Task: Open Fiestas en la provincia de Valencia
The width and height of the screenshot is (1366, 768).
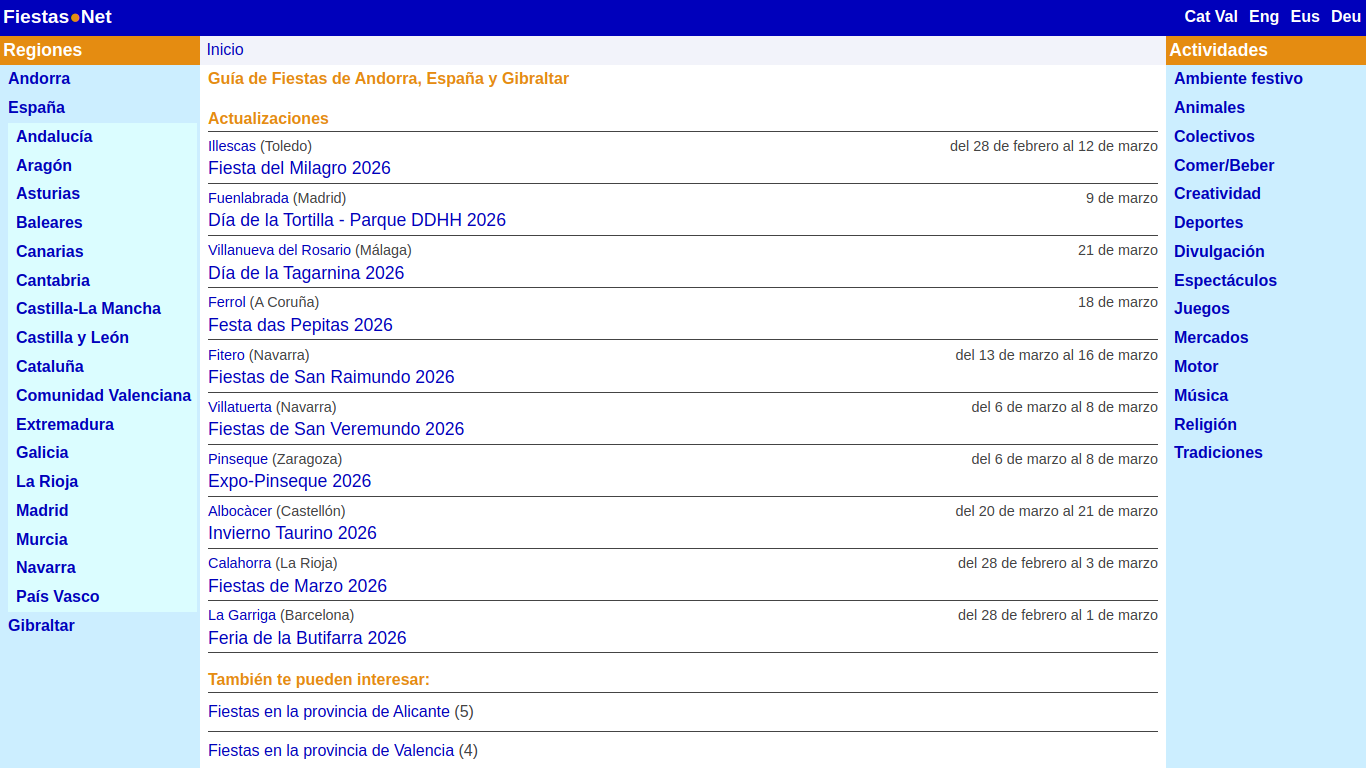Action: coord(331,751)
